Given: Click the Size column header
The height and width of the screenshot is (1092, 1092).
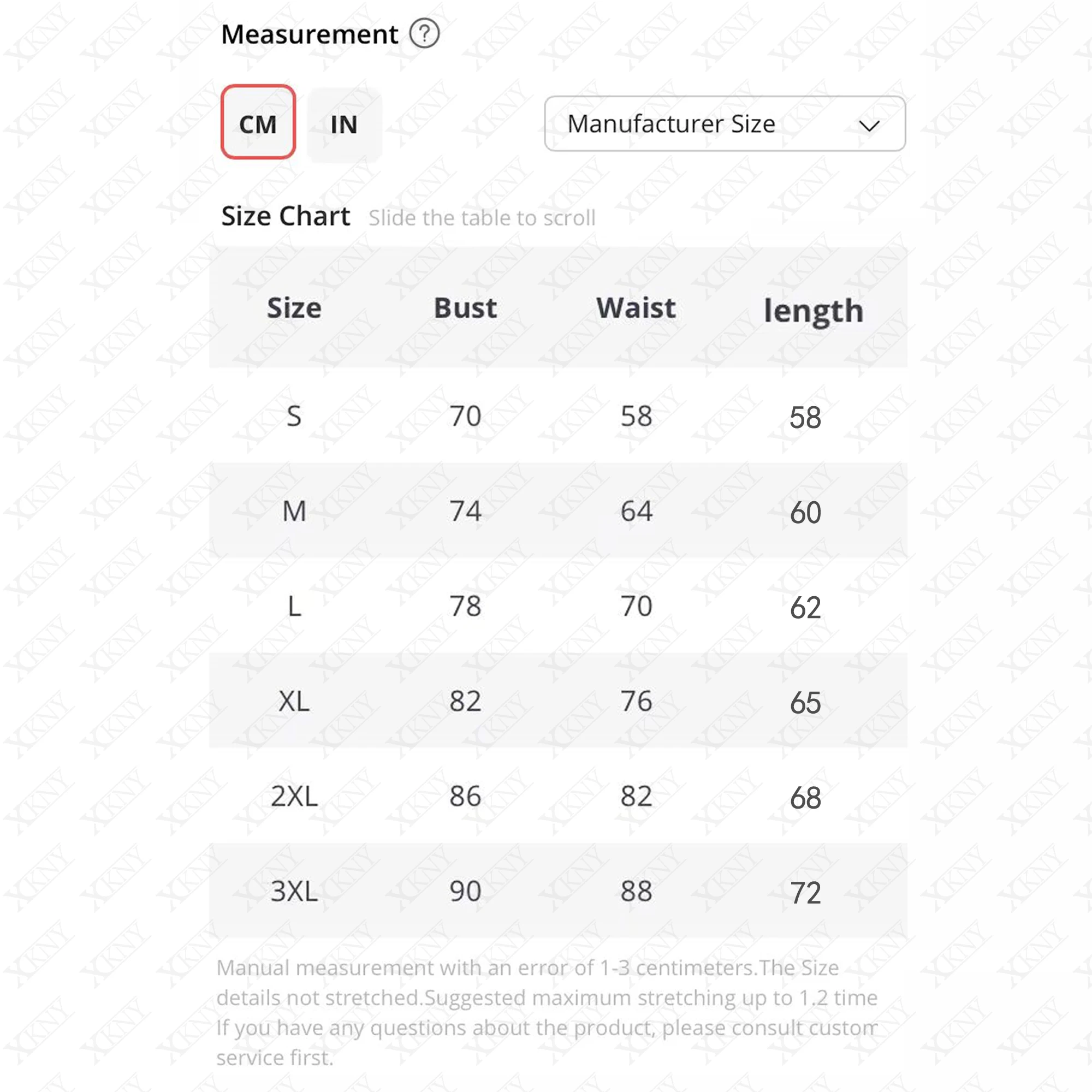Looking at the screenshot, I should (x=294, y=308).
